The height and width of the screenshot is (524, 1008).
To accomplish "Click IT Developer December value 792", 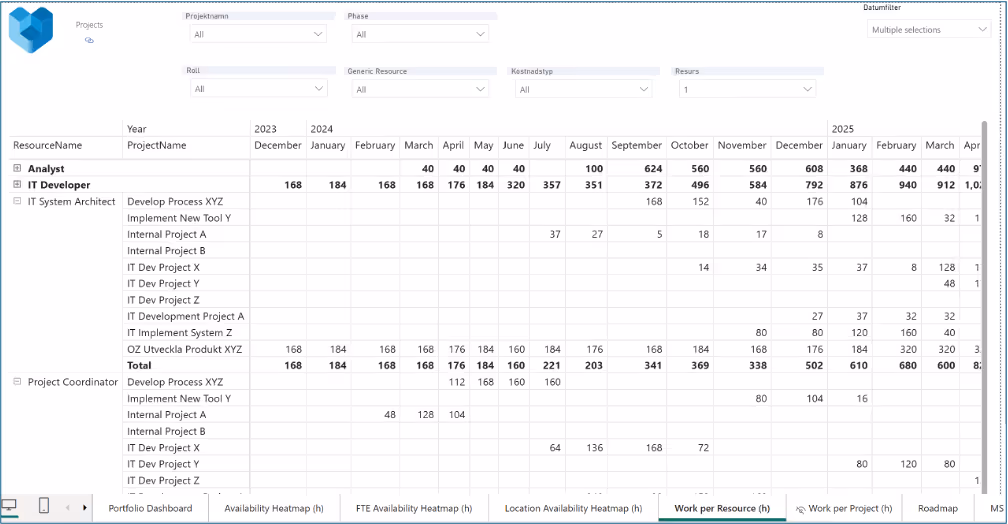I will point(814,185).
